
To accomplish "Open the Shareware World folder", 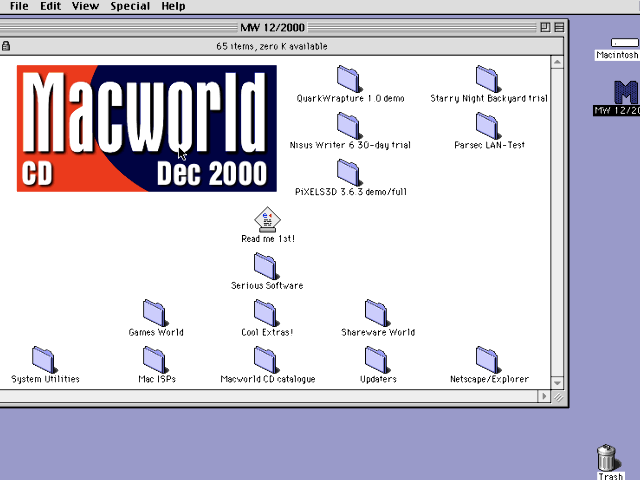I will coord(376,313).
